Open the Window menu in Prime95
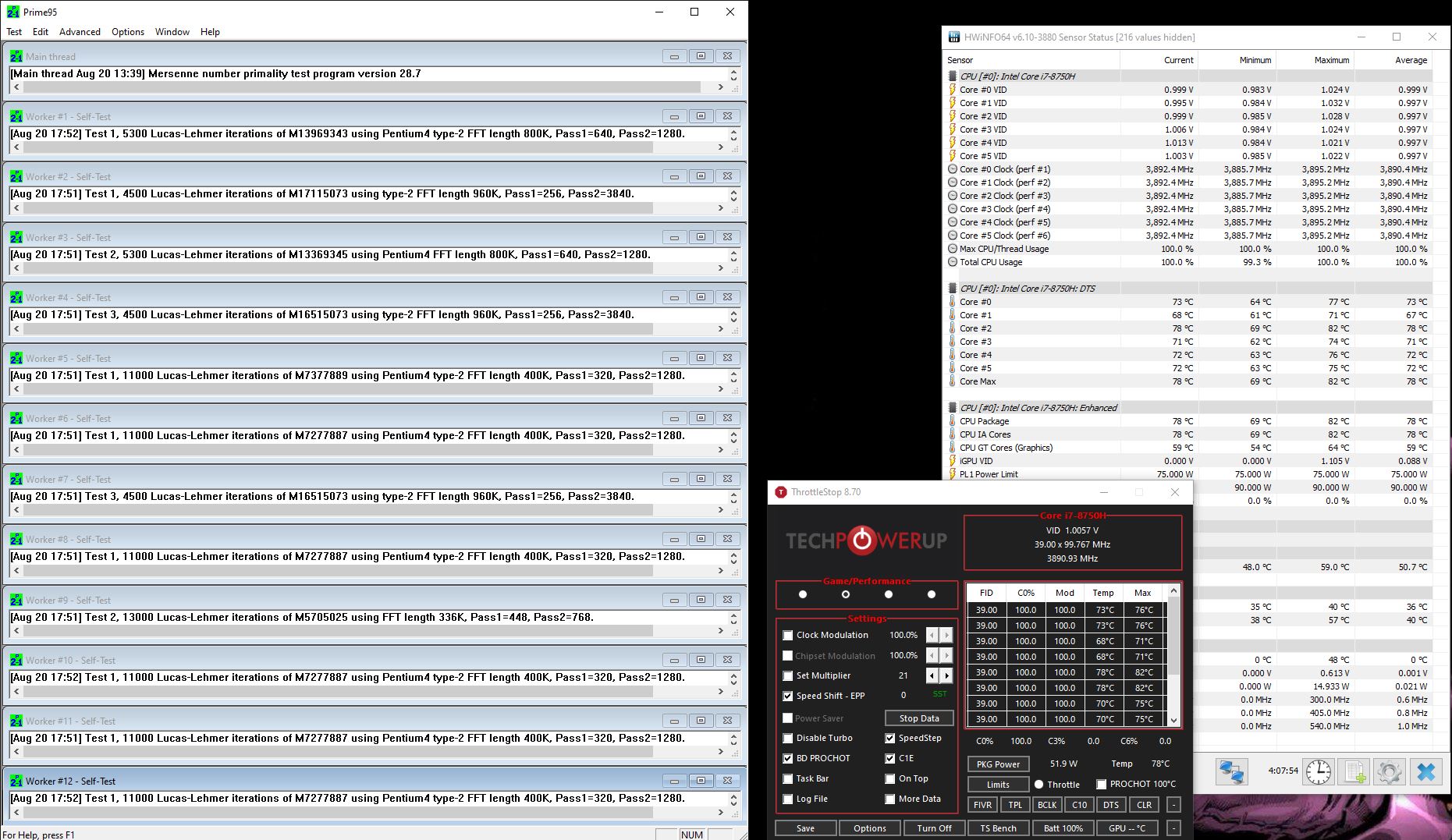Viewport: 1452px width, 840px height. pos(172,32)
